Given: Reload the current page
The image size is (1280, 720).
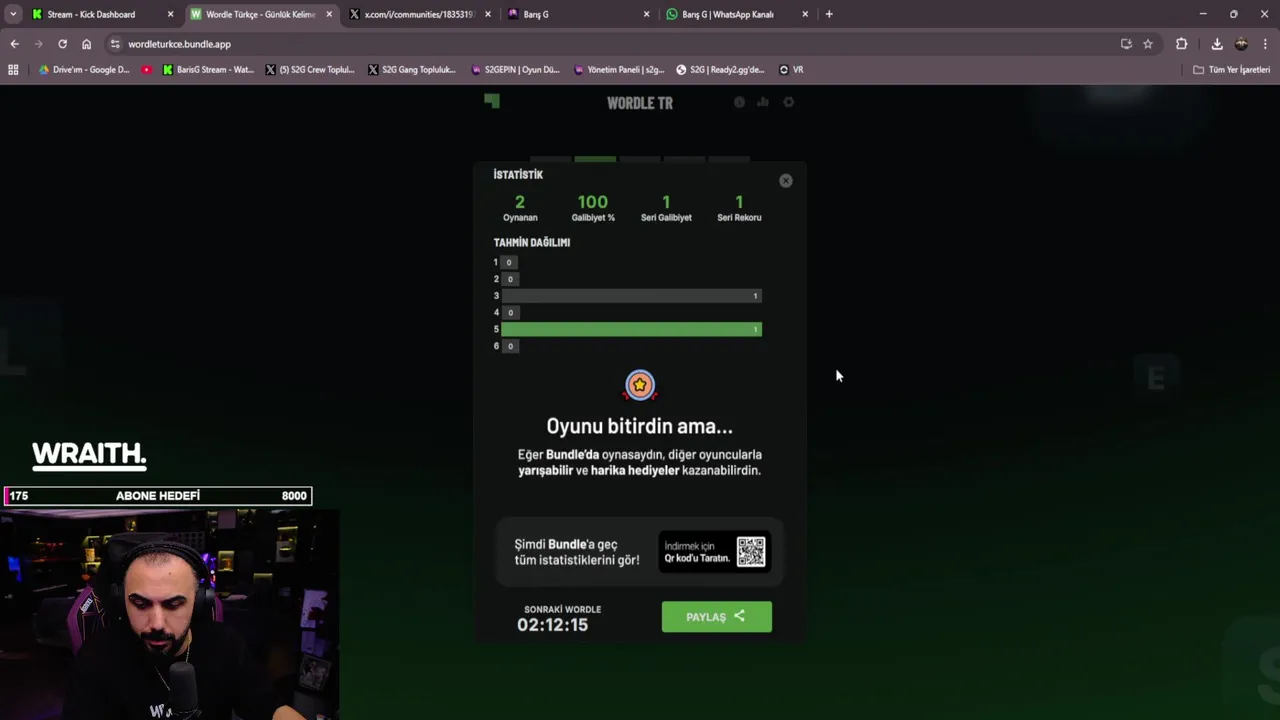Looking at the screenshot, I should click(62, 44).
